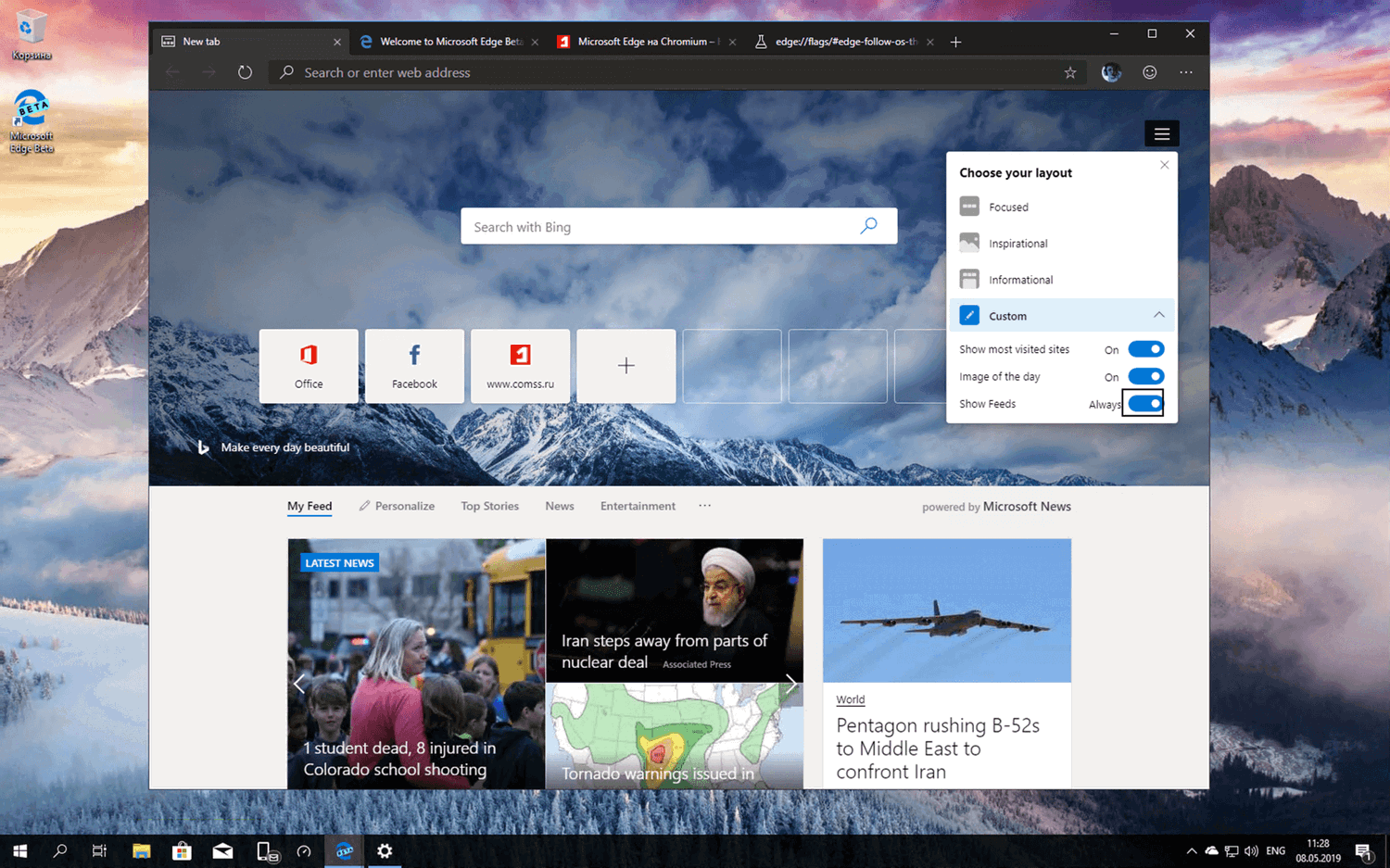Select the Entertainment feed tab
The image size is (1390, 868).
coord(638,506)
